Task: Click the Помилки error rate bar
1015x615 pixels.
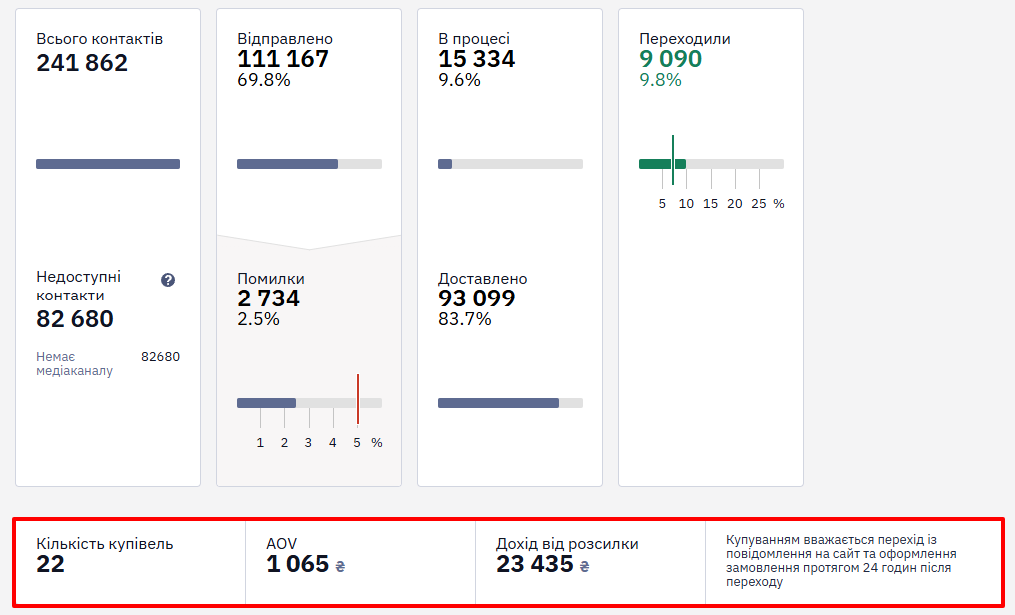Action: click(x=309, y=403)
